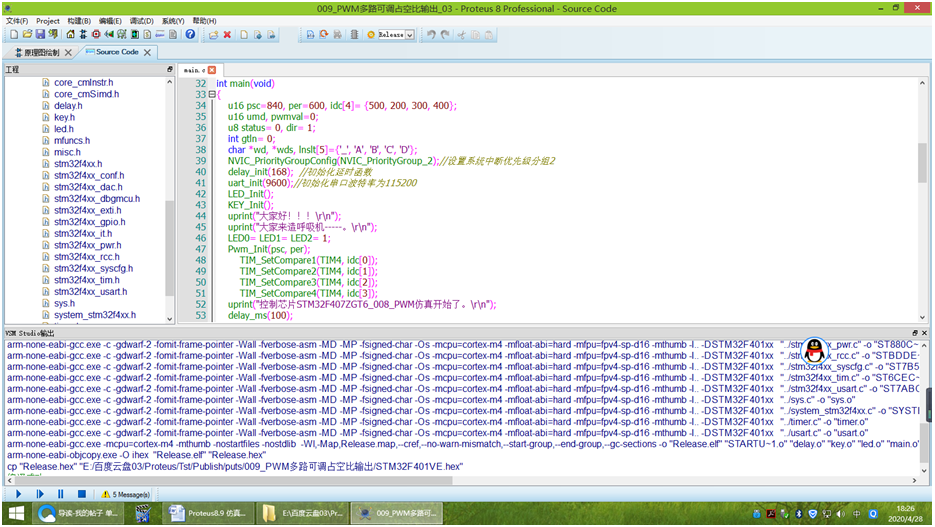Click the code editor vertical scrollbar thumb
The height and width of the screenshot is (527, 935).
922,162
